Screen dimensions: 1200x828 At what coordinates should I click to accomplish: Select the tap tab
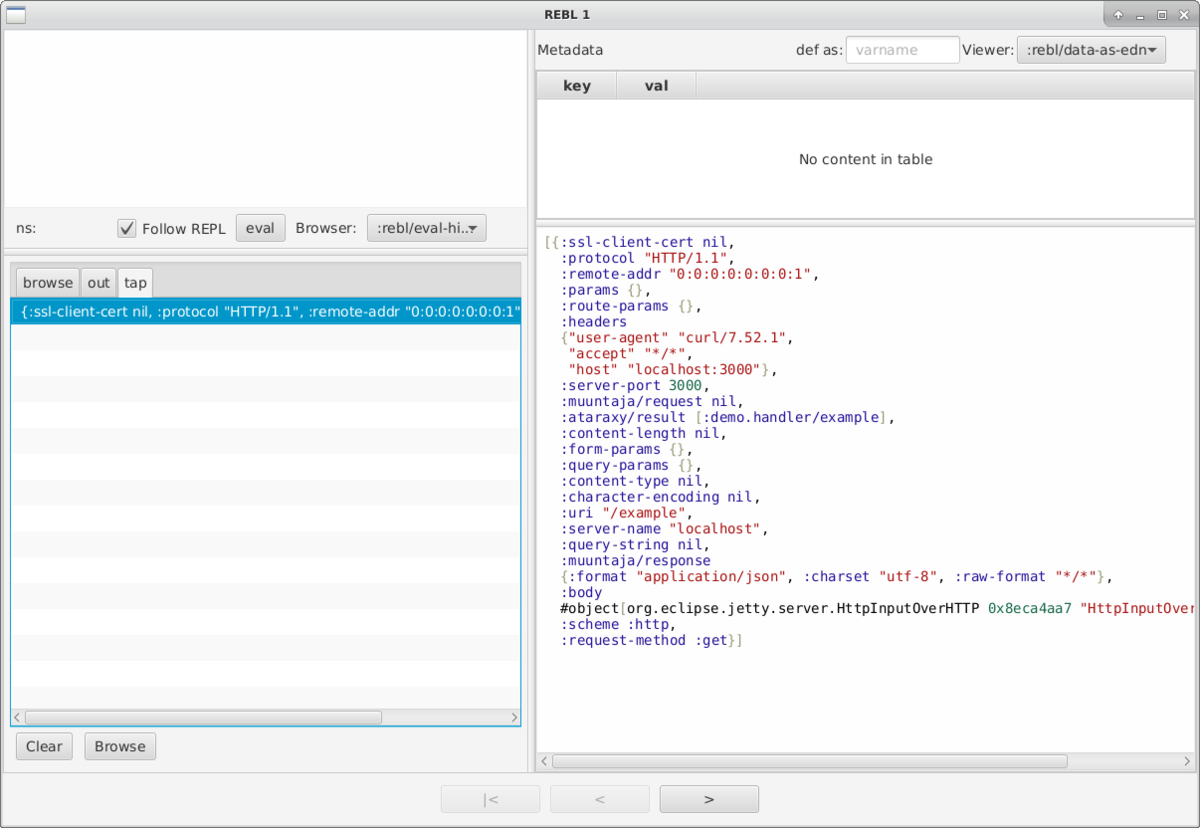pyautogui.click(x=134, y=282)
